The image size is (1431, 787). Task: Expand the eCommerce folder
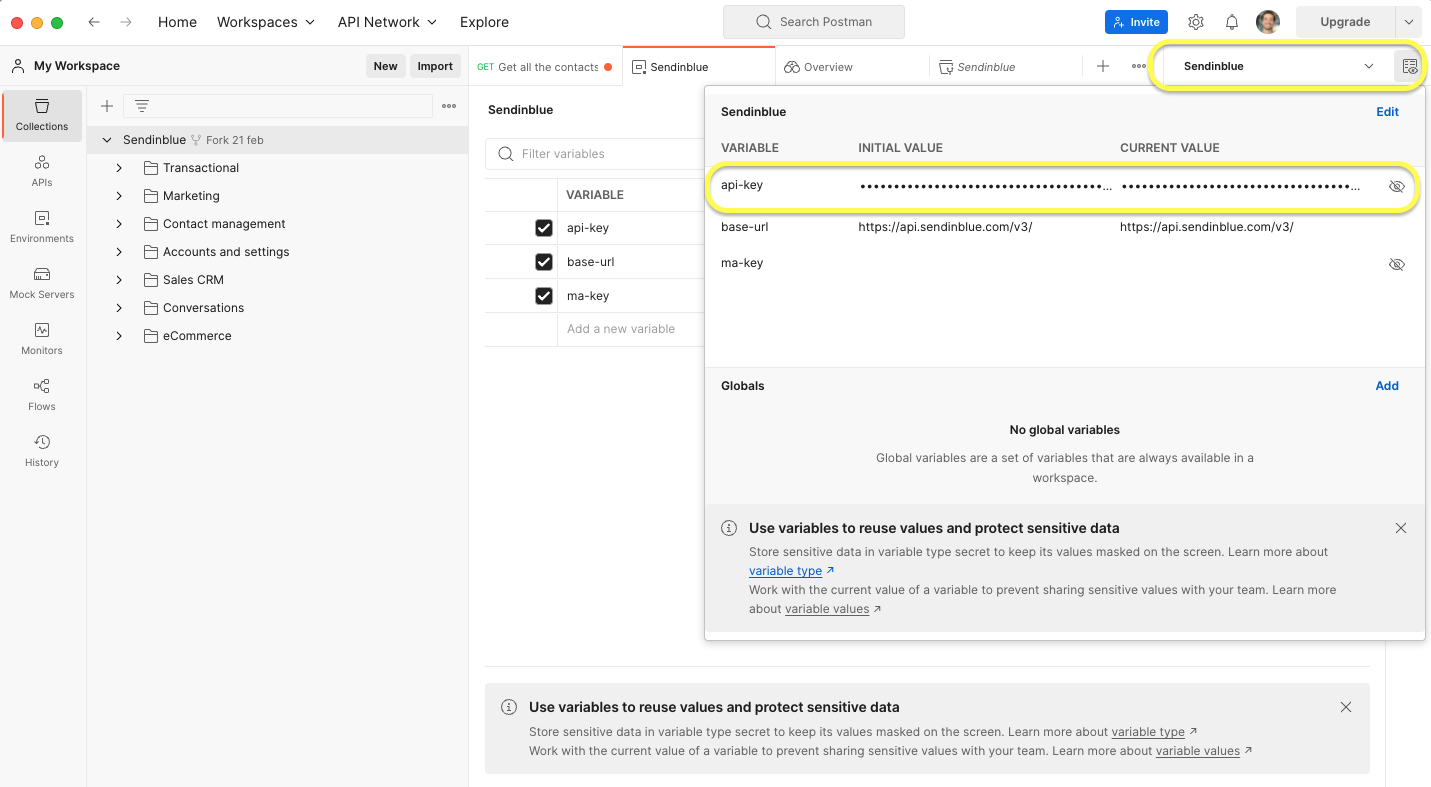pyautogui.click(x=119, y=336)
